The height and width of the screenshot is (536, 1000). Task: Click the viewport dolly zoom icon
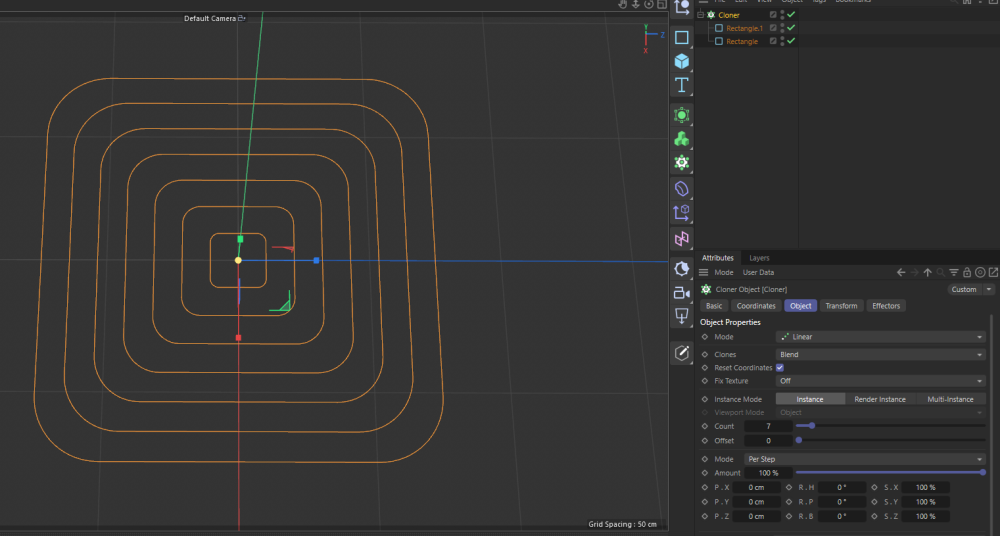click(635, 4)
